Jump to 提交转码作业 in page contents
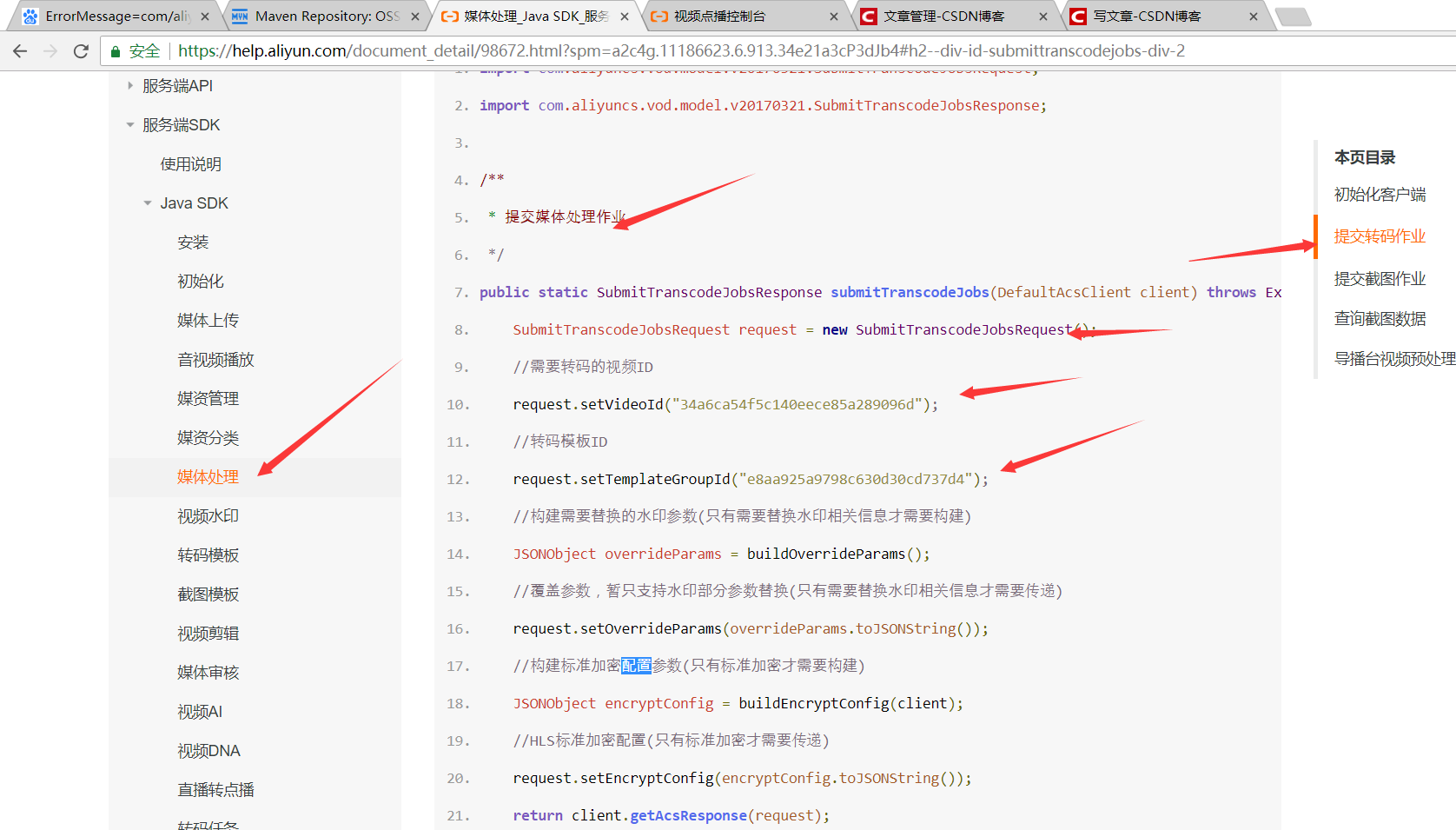Viewport: 1456px width, 830px height. tap(1380, 236)
